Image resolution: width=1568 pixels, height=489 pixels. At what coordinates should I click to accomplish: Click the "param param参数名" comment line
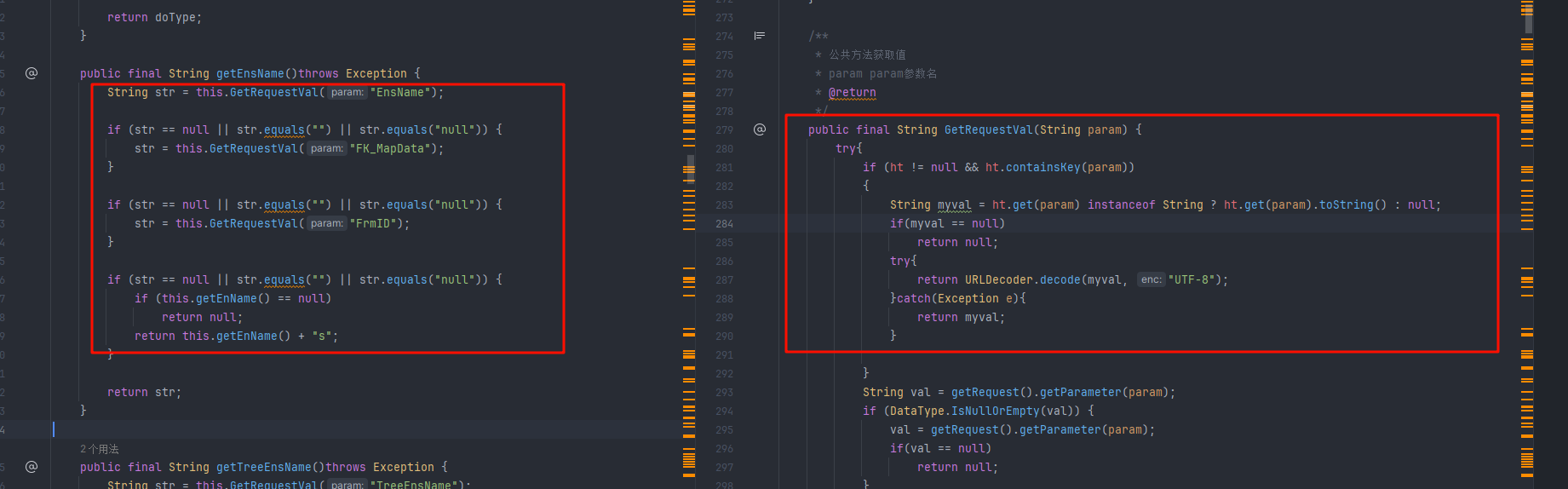882,73
